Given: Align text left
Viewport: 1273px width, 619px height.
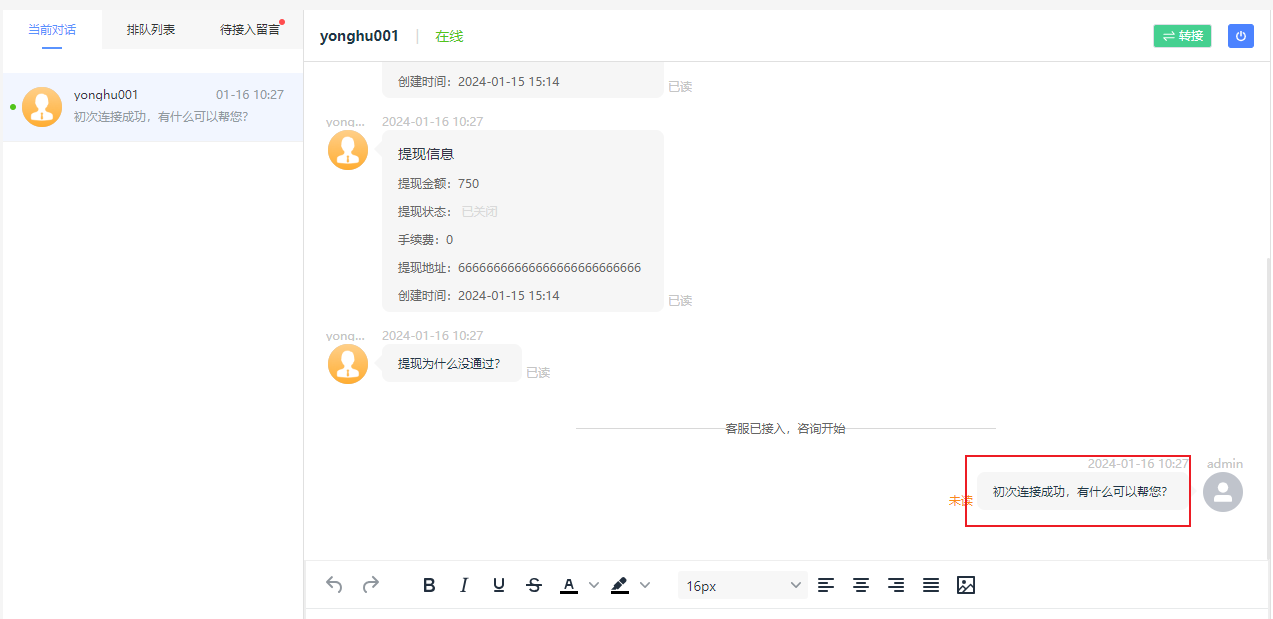Looking at the screenshot, I should click(826, 585).
